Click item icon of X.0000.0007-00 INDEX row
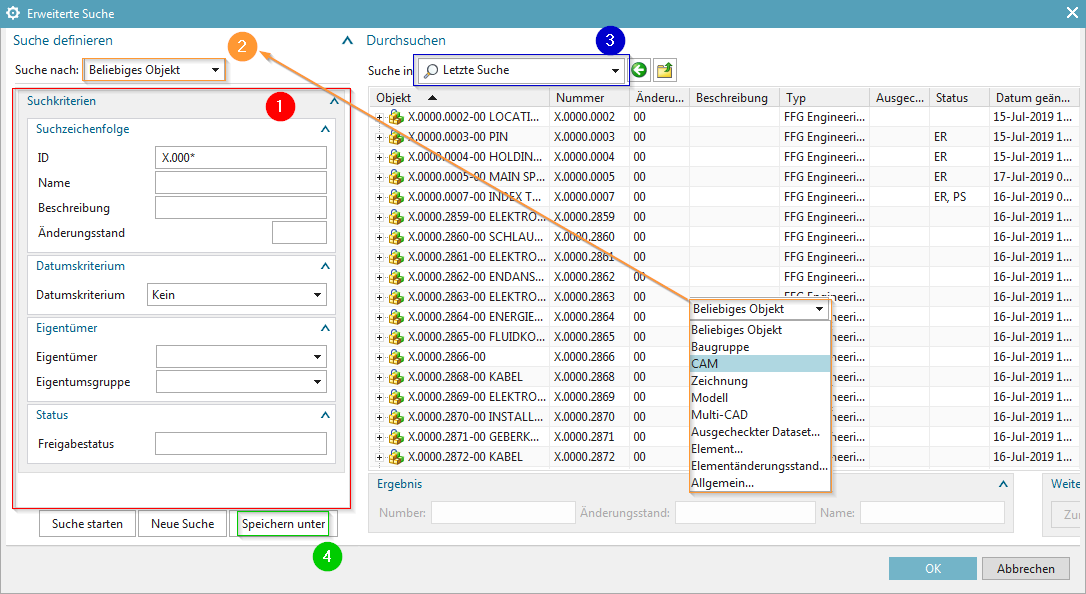The height and width of the screenshot is (594, 1086). click(x=396, y=197)
